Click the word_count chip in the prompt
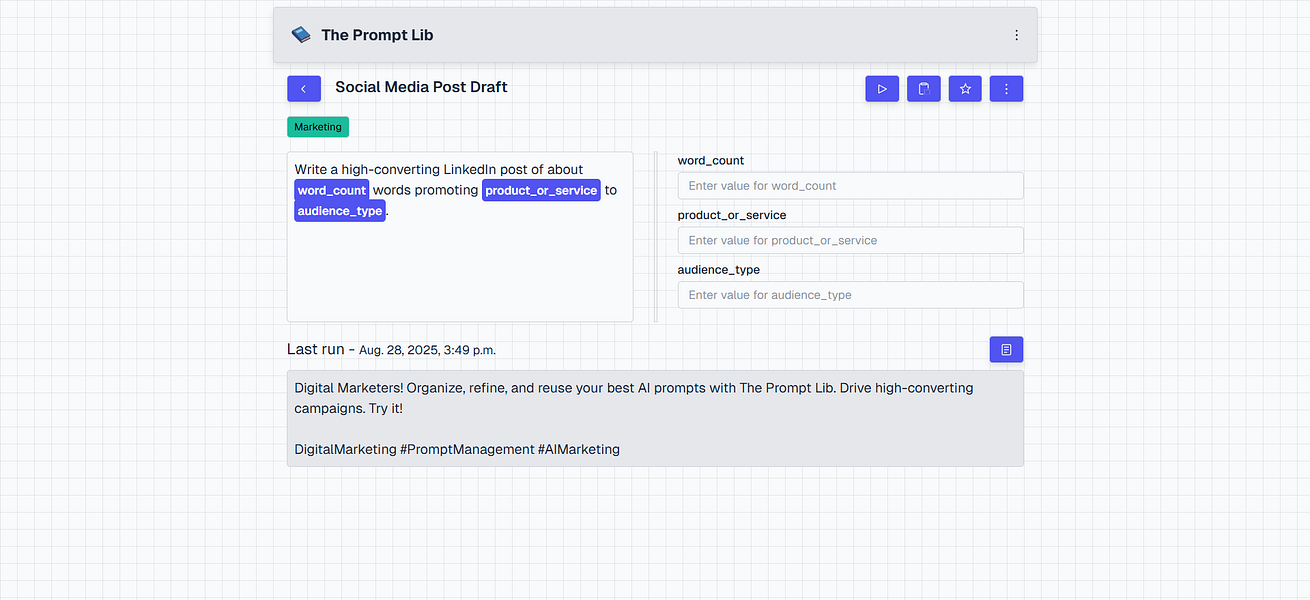 (x=331, y=190)
